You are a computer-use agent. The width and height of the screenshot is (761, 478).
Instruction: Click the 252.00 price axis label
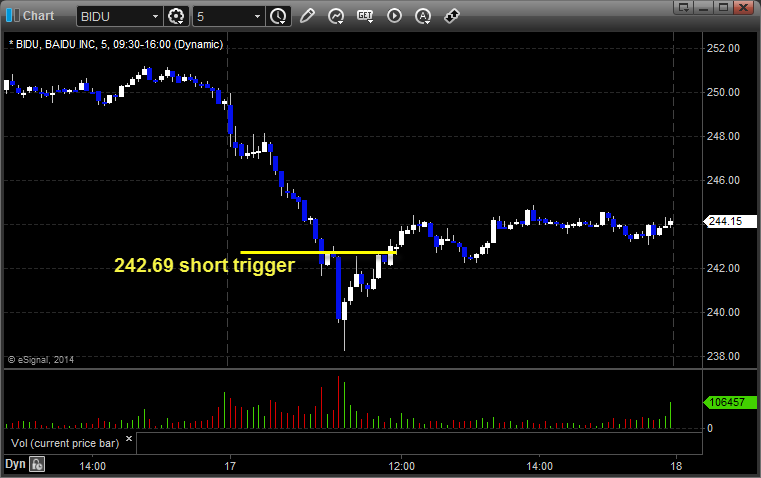tap(723, 48)
